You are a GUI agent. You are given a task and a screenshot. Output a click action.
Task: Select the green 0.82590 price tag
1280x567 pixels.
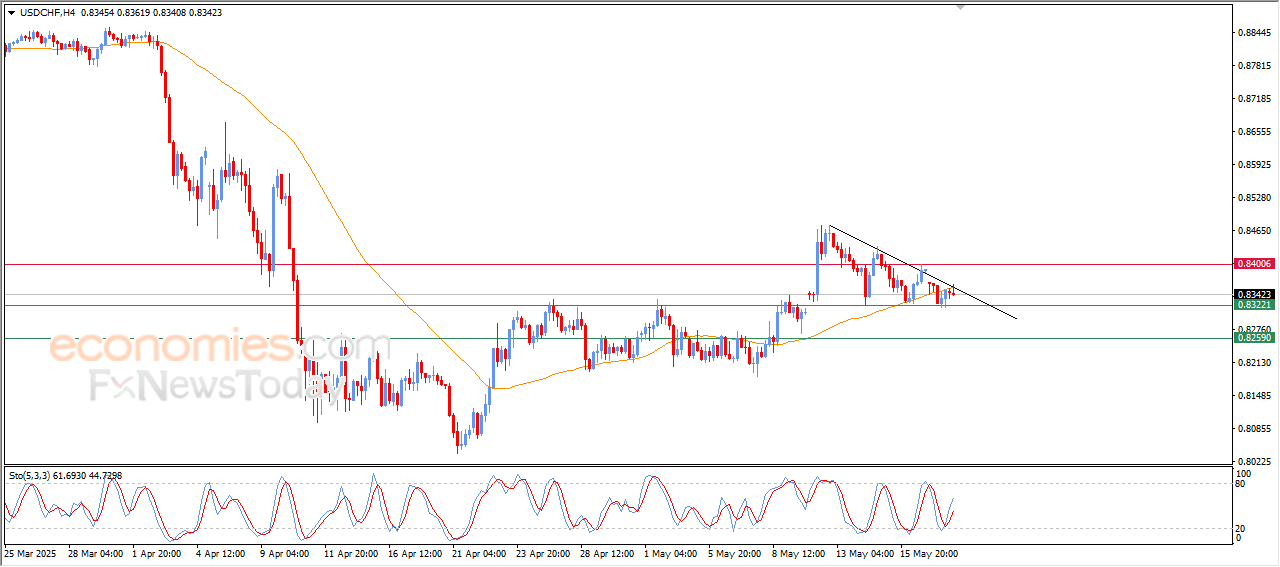(x=1253, y=338)
